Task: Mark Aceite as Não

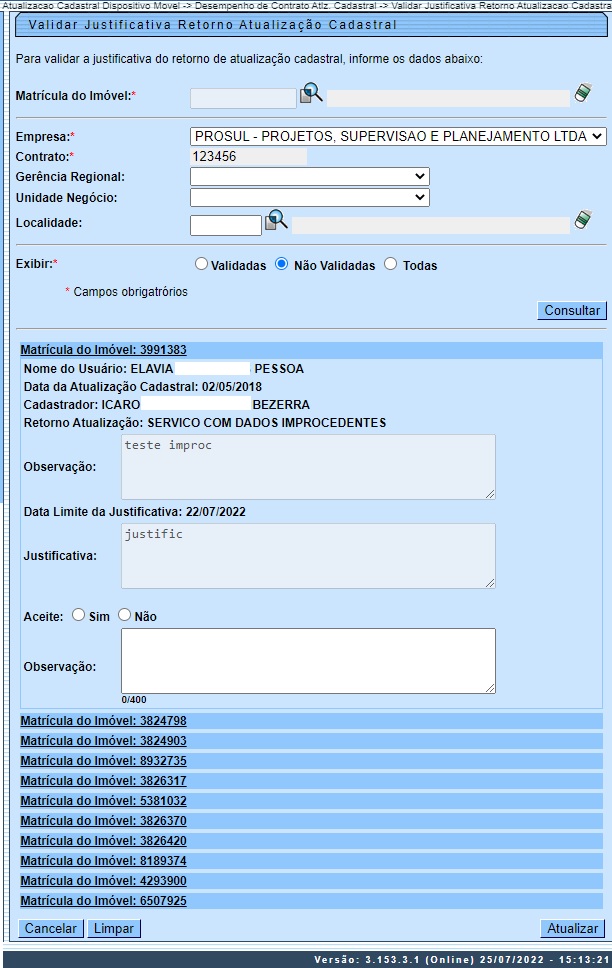Action: tap(125, 616)
